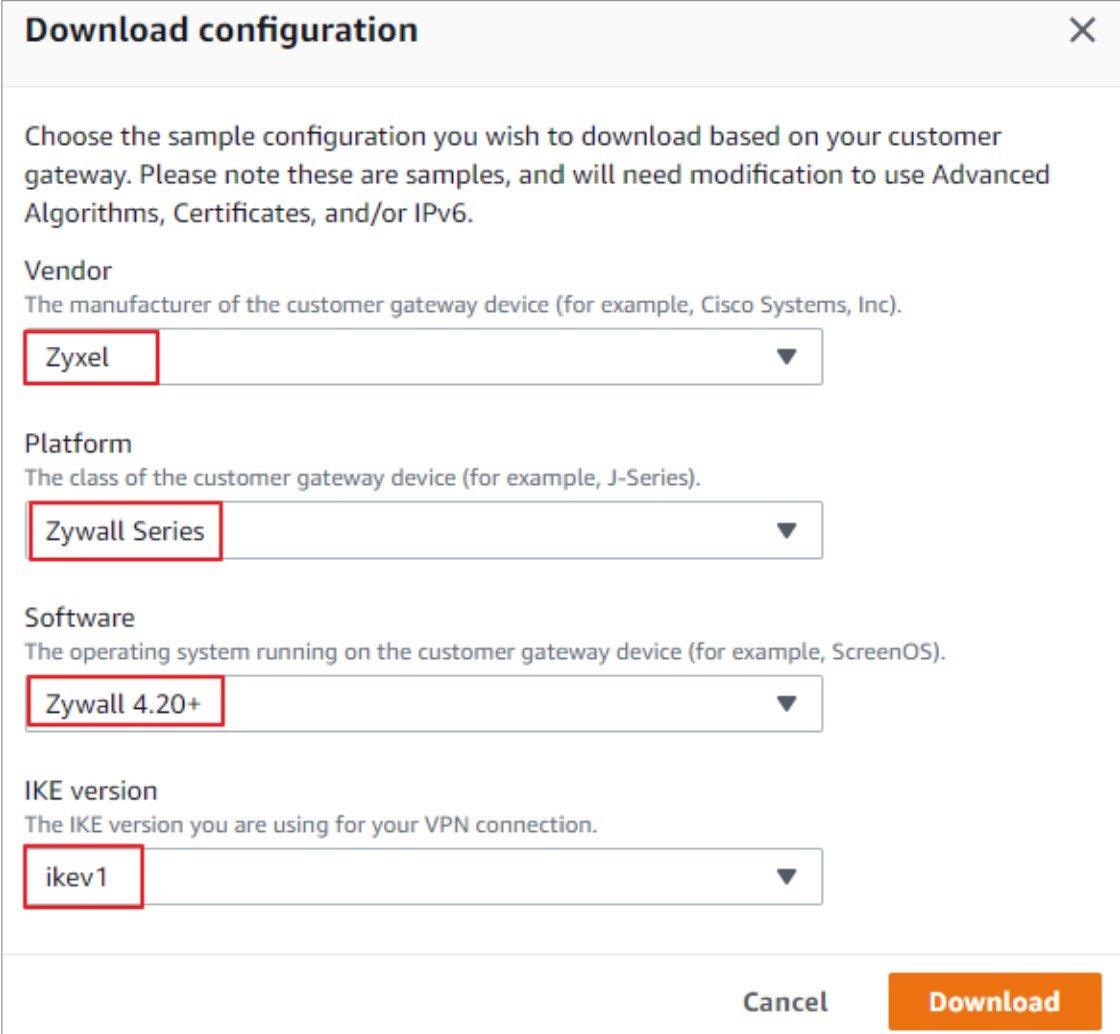Click the Software ScreenOS help text
This screenshot has height=1034, width=1120.
[x=485, y=652]
